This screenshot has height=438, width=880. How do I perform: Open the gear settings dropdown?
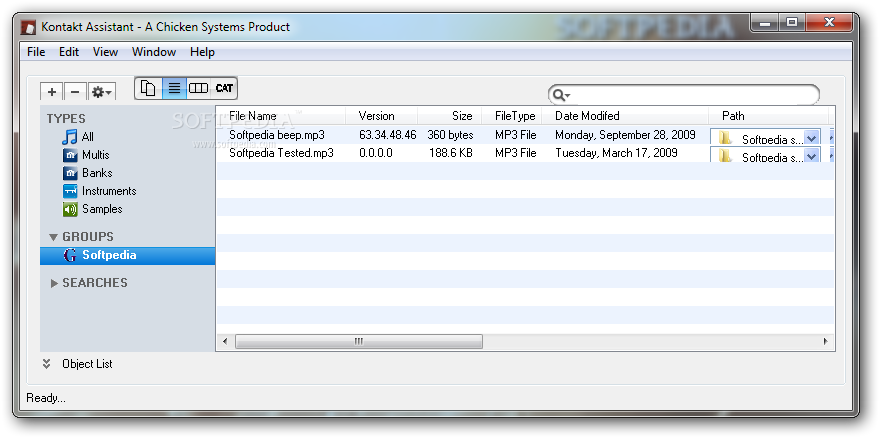coord(102,92)
